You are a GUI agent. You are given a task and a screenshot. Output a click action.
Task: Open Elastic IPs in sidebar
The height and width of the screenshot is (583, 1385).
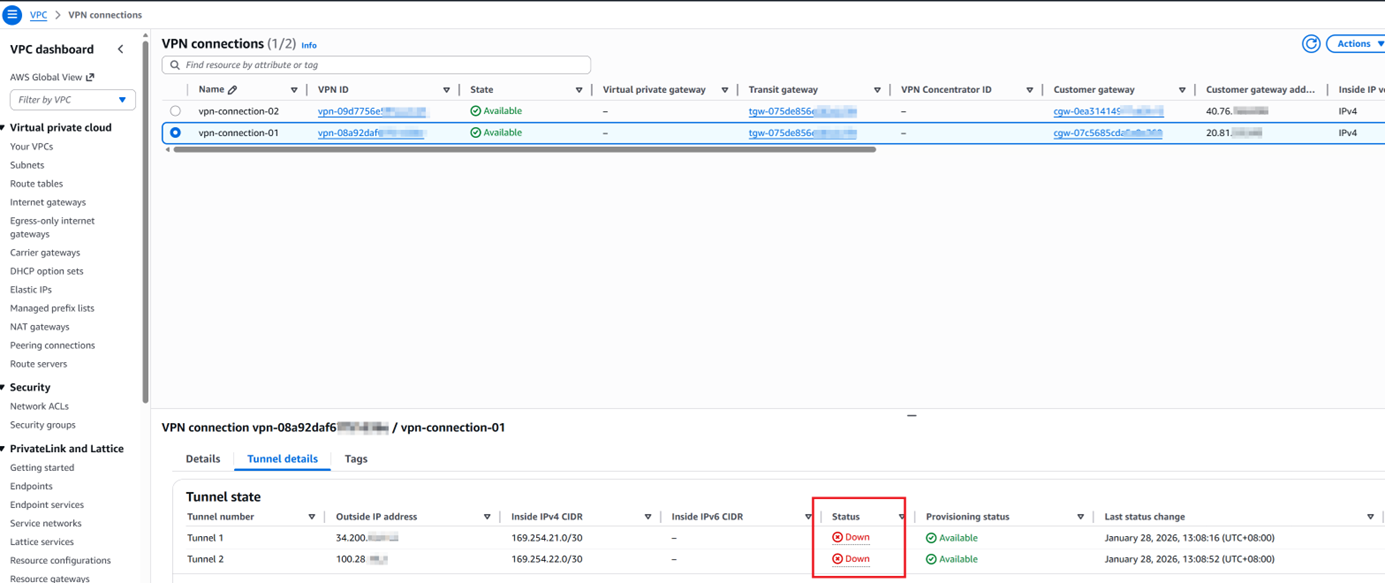coord(31,290)
